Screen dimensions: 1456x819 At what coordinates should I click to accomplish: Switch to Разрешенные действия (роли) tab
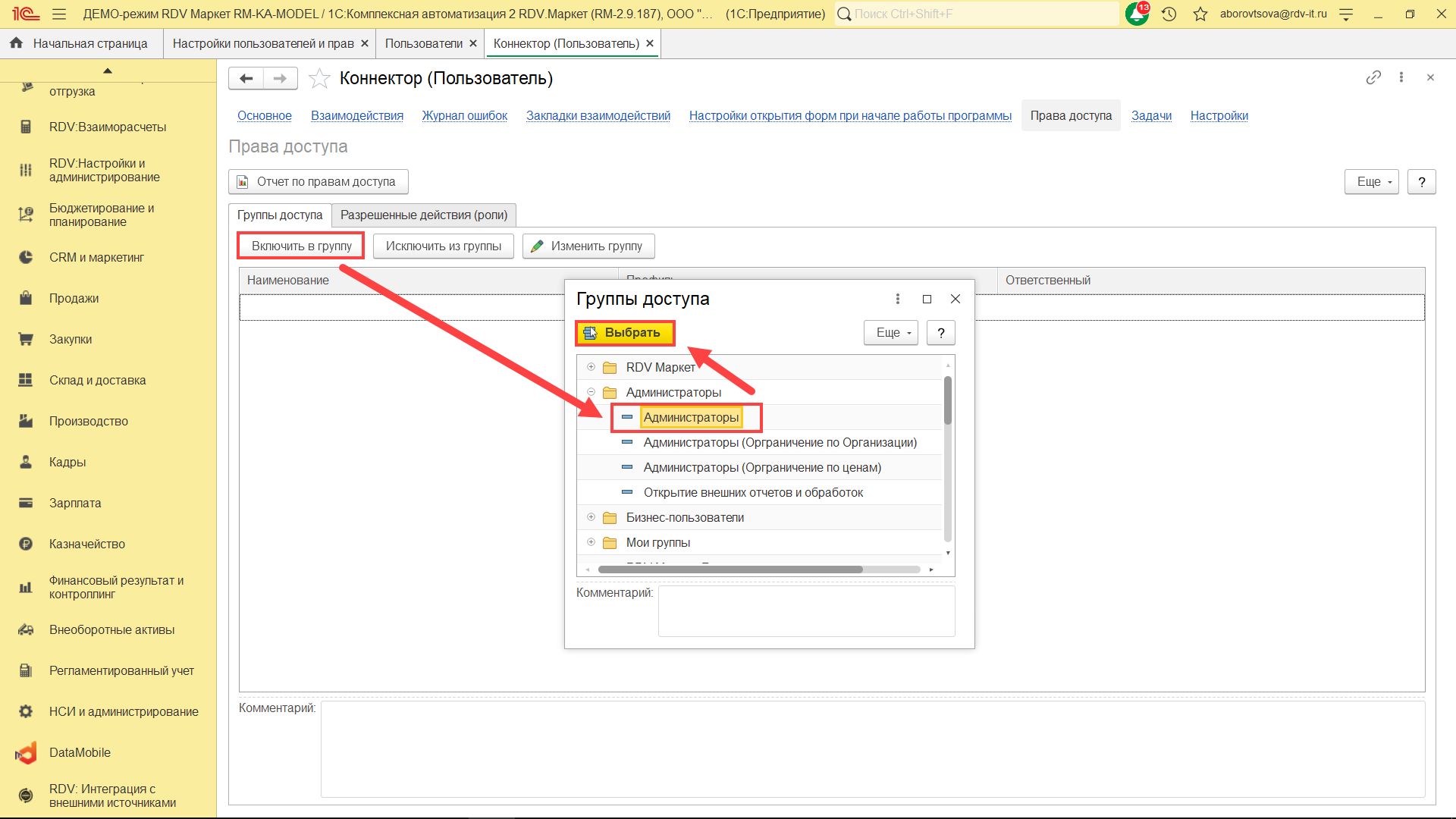[423, 215]
